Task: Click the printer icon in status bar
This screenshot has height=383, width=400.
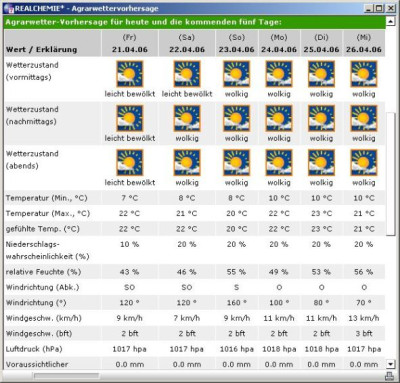Action: coord(389,376)
